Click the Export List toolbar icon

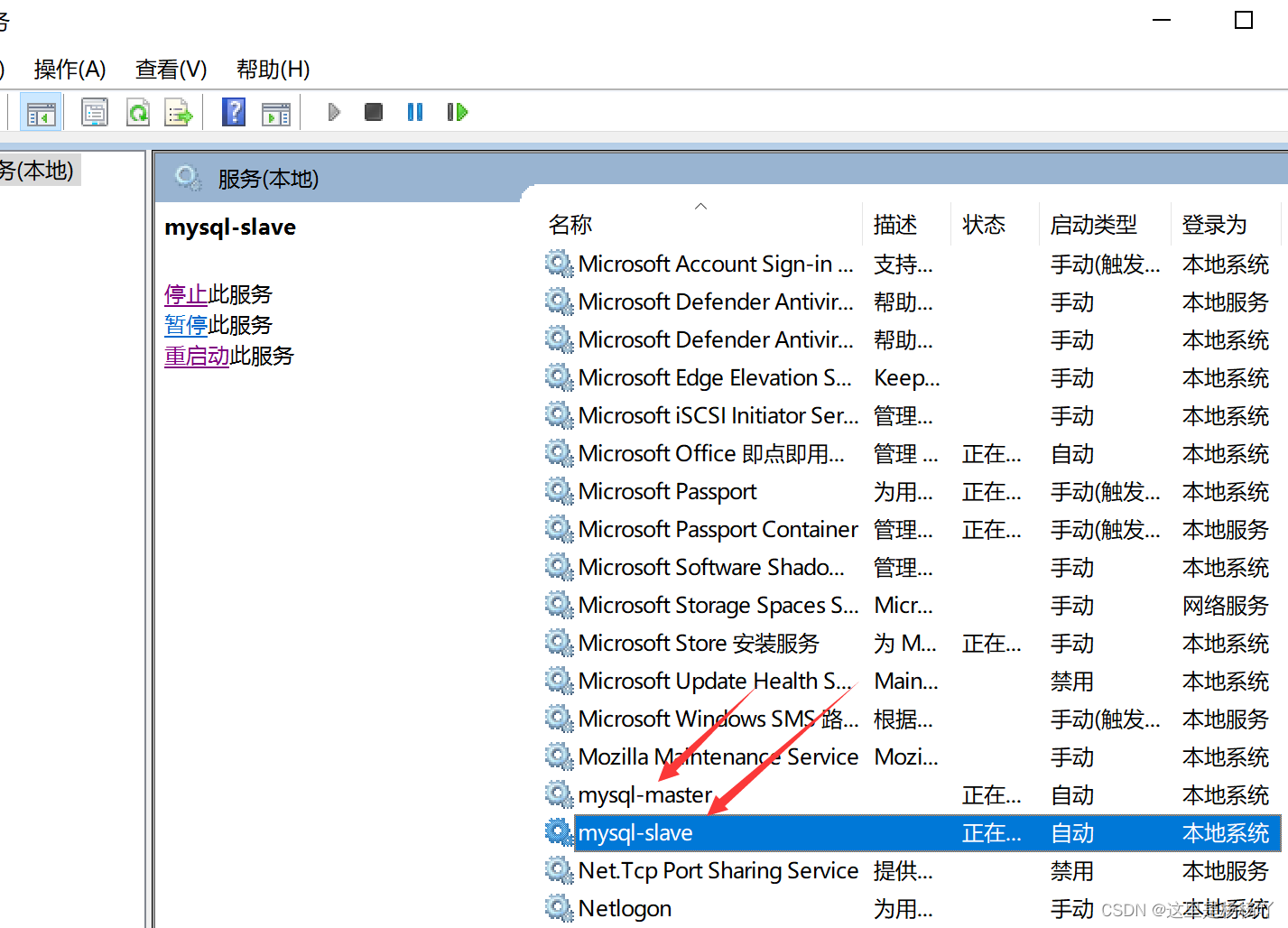click(x=179, y=113)
